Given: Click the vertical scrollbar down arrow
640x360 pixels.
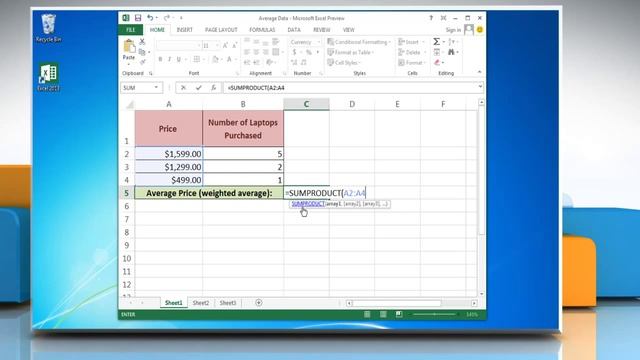Looking at the screenshot, I should 482,294.
